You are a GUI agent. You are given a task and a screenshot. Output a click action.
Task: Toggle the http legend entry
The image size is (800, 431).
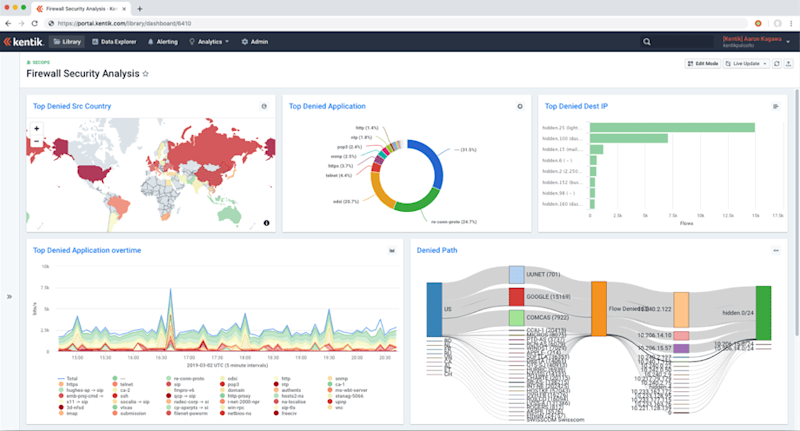(x=282, y=378)
